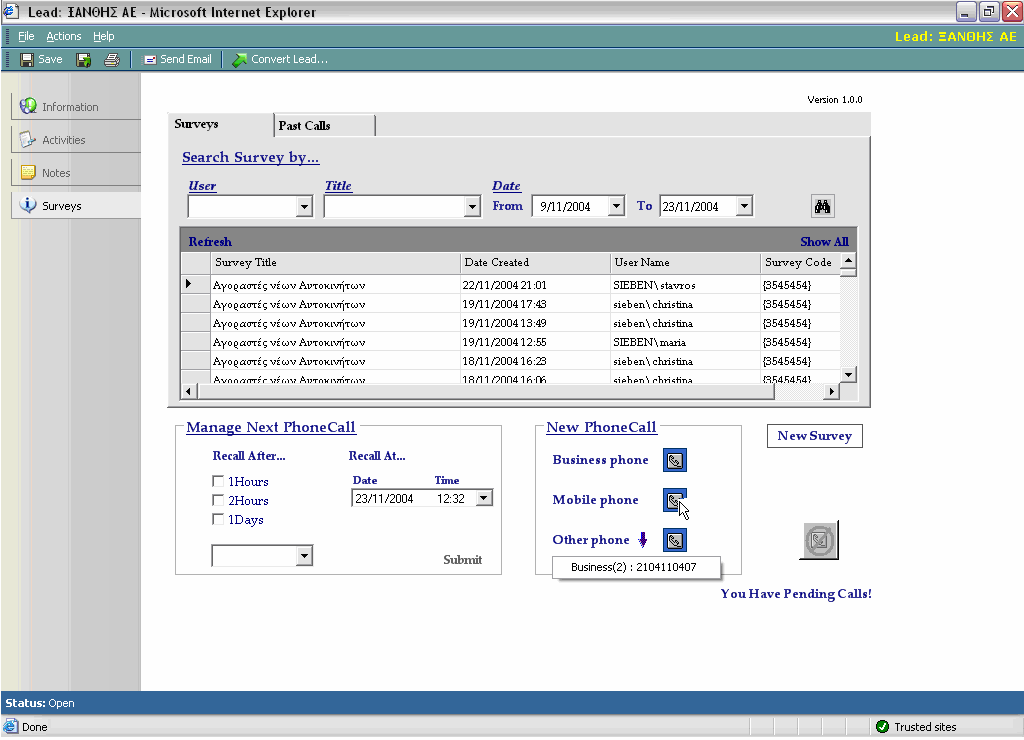Open the User dropdown filter
This screenshot has height=740, width=1024.
pyautogui.click(x=304, y=207)
